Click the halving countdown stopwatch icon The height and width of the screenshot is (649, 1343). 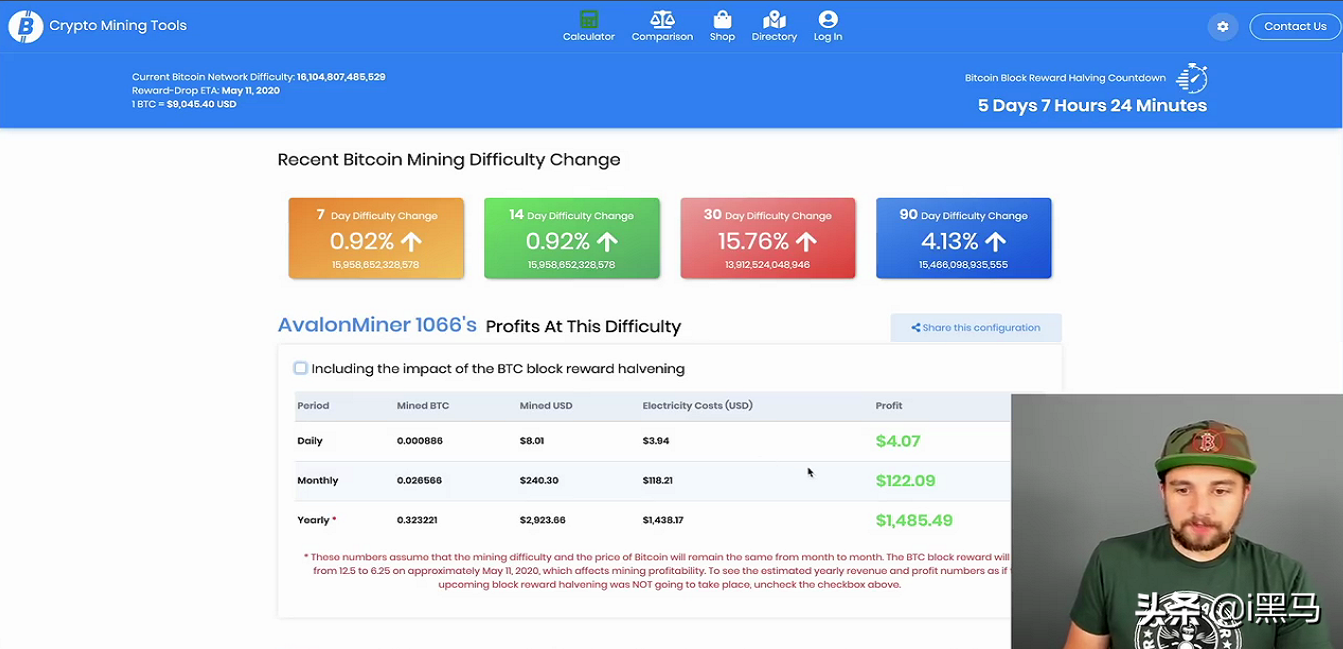(x=1191, y=78)
